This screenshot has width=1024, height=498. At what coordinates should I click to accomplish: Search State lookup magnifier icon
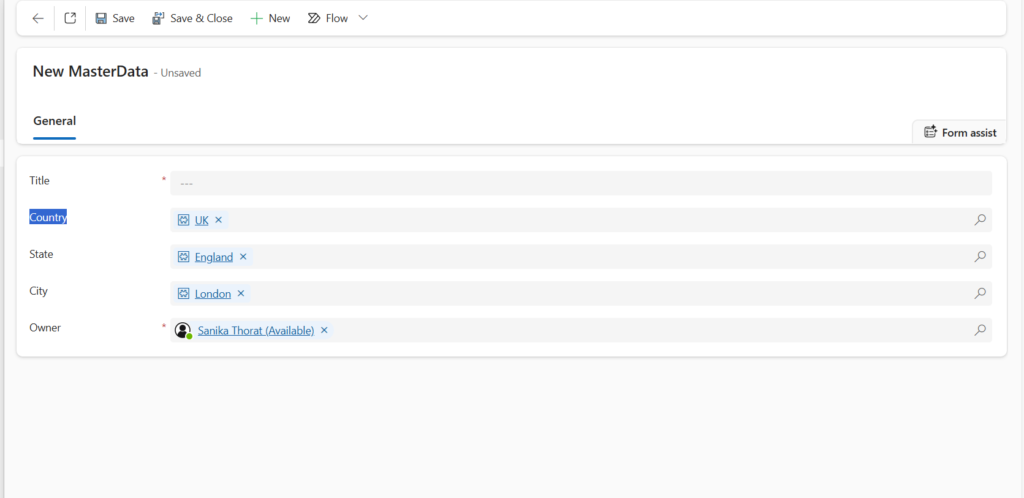click(x=980, y=257)
